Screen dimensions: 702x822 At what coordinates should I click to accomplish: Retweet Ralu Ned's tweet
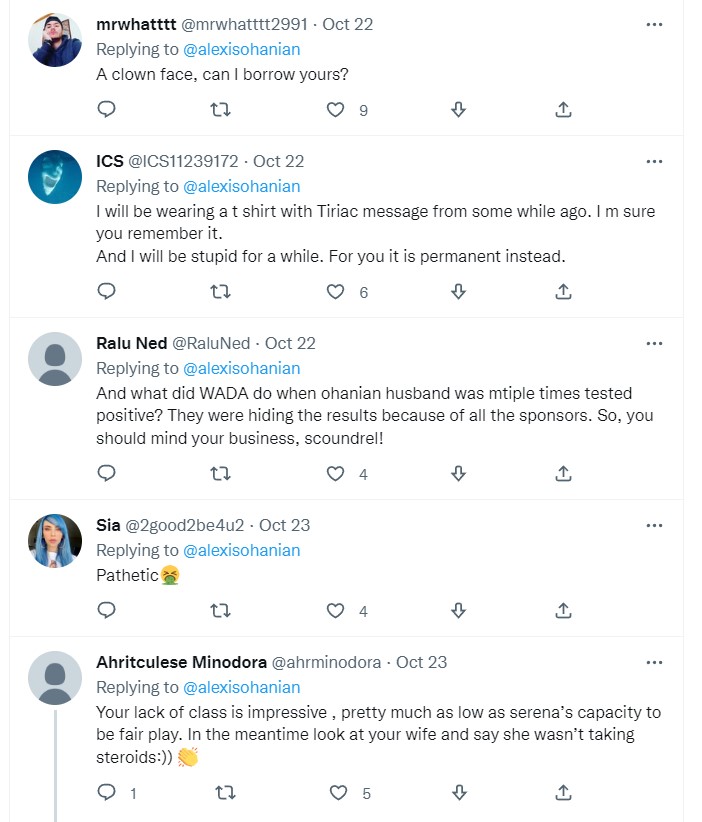tap(222, 474)
